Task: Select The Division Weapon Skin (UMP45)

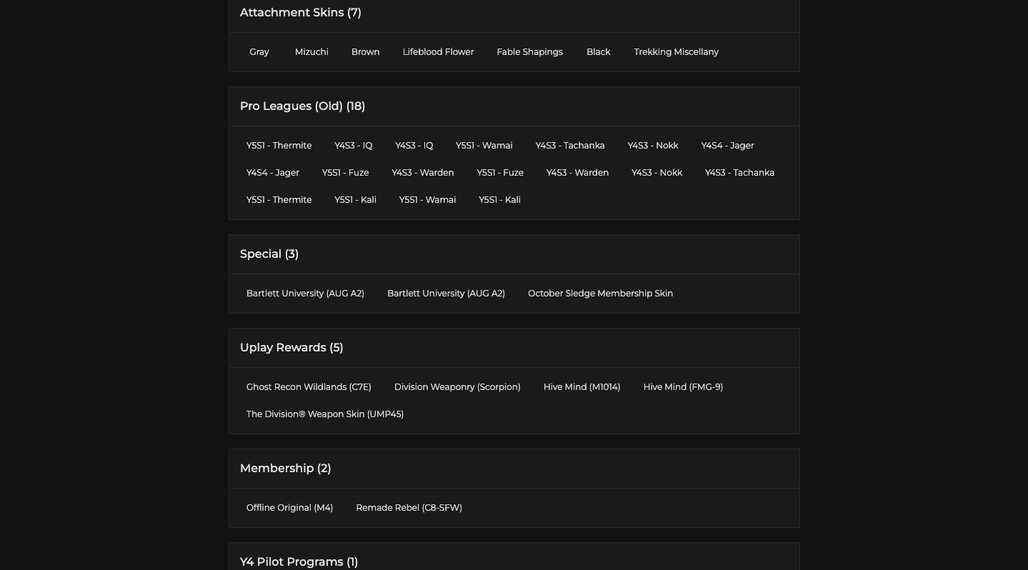Action: pos(325,414)
